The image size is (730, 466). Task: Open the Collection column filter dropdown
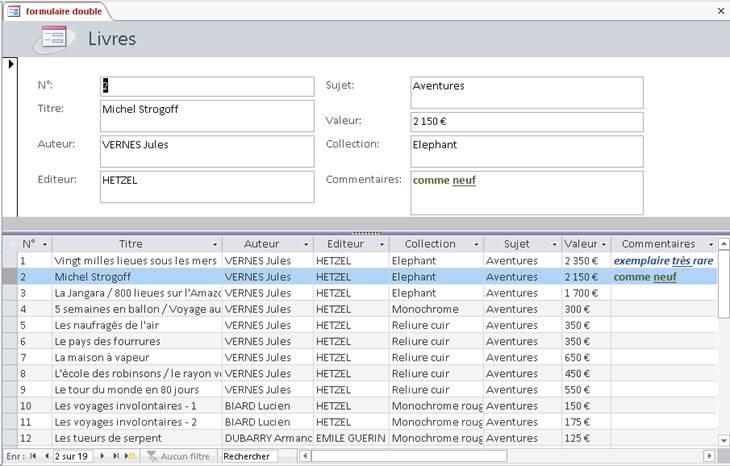coord(476,244)
